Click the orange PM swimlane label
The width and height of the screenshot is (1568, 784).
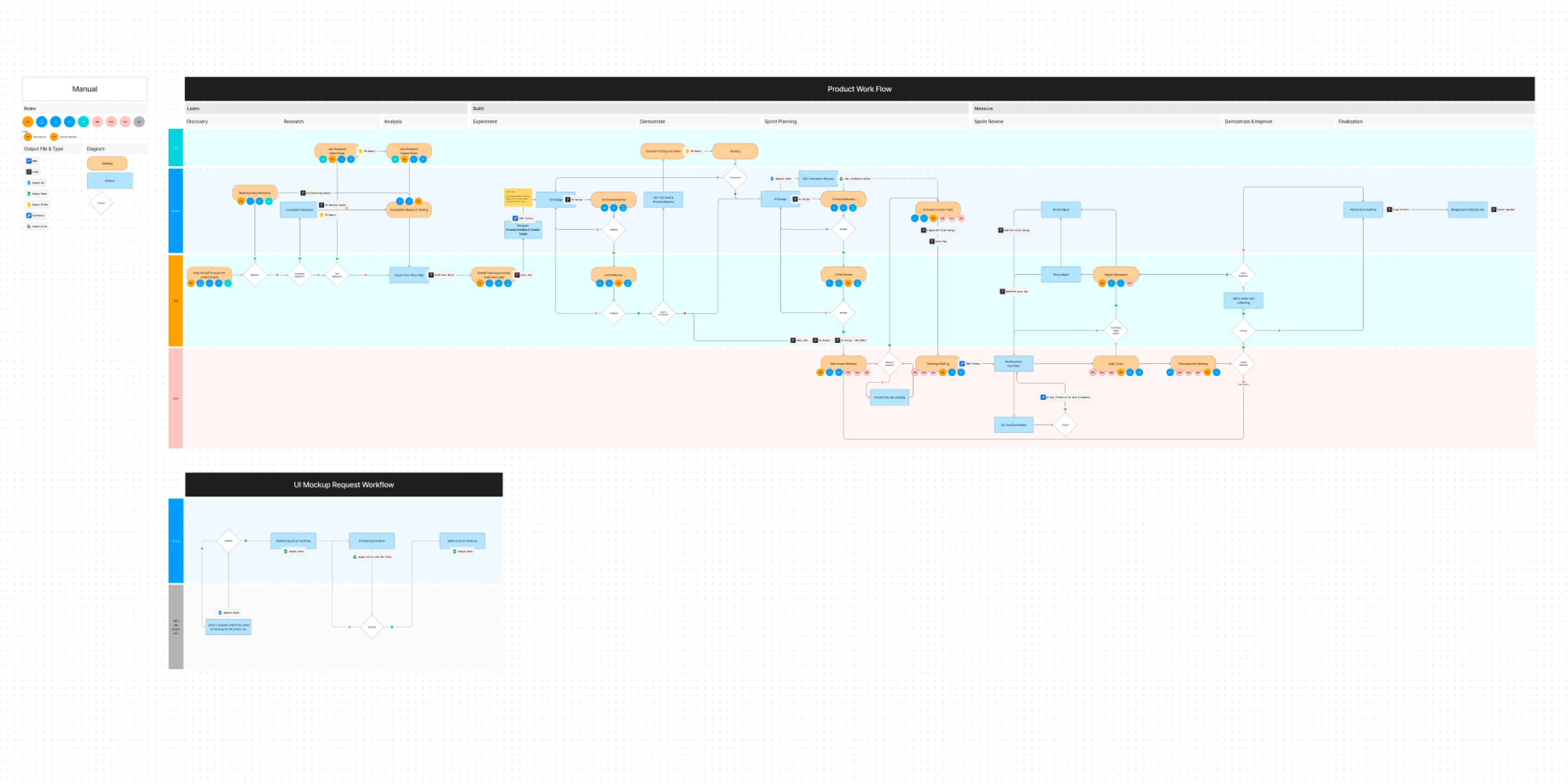pos(176,301)
